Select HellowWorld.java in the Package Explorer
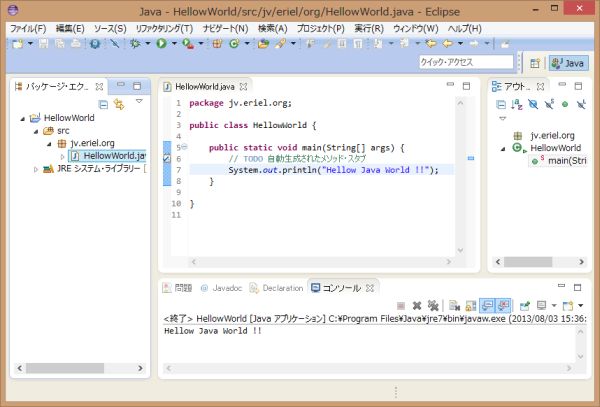Screen dimensions: 600x407 [x=109, y=156]
